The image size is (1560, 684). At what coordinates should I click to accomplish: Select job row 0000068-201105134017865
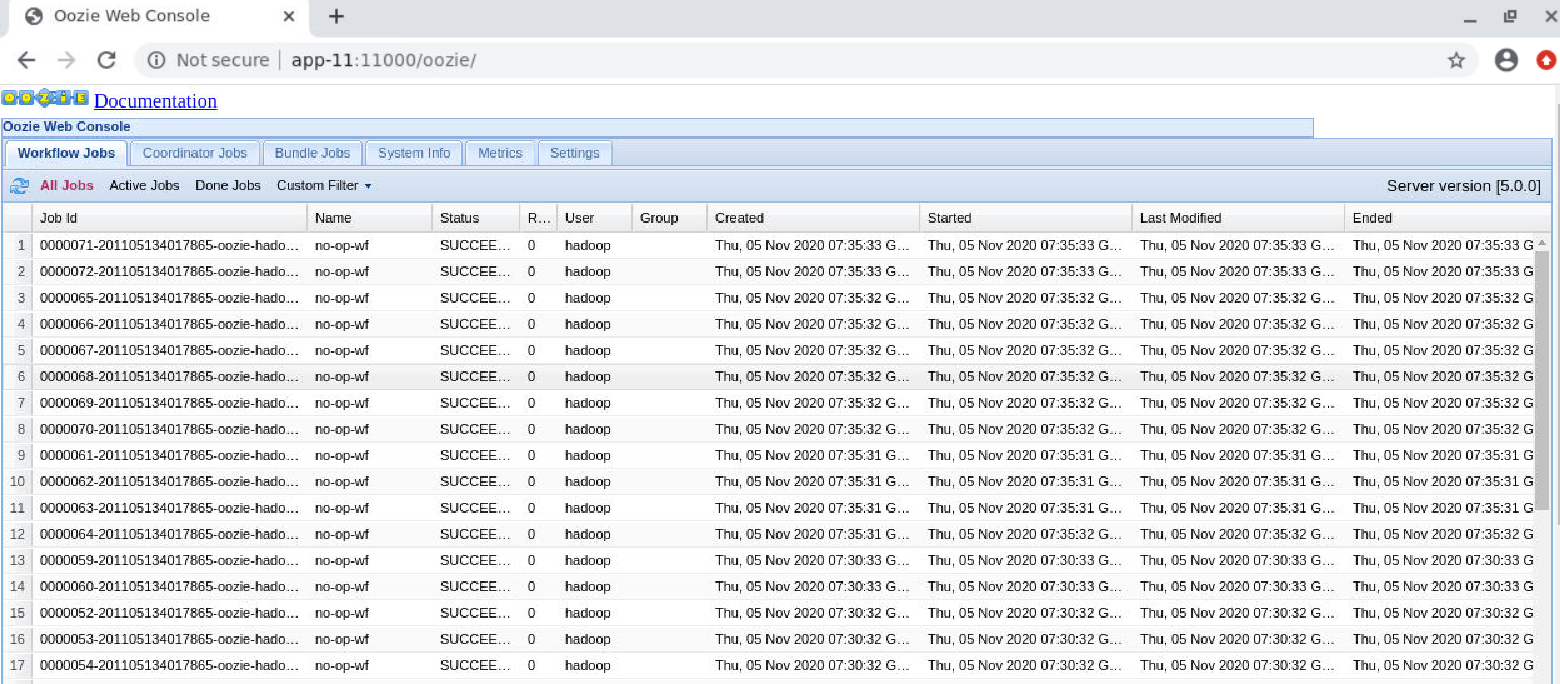[x=768, y=376]
